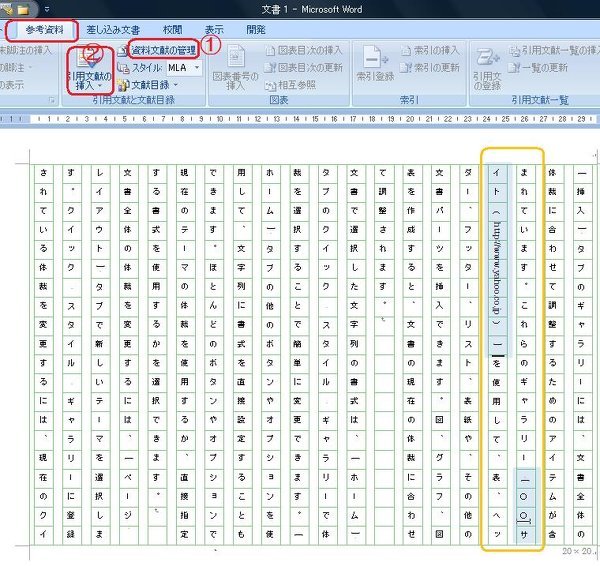
Task: Click the horizontal ruler at mark 15
Action: [315, 119]
